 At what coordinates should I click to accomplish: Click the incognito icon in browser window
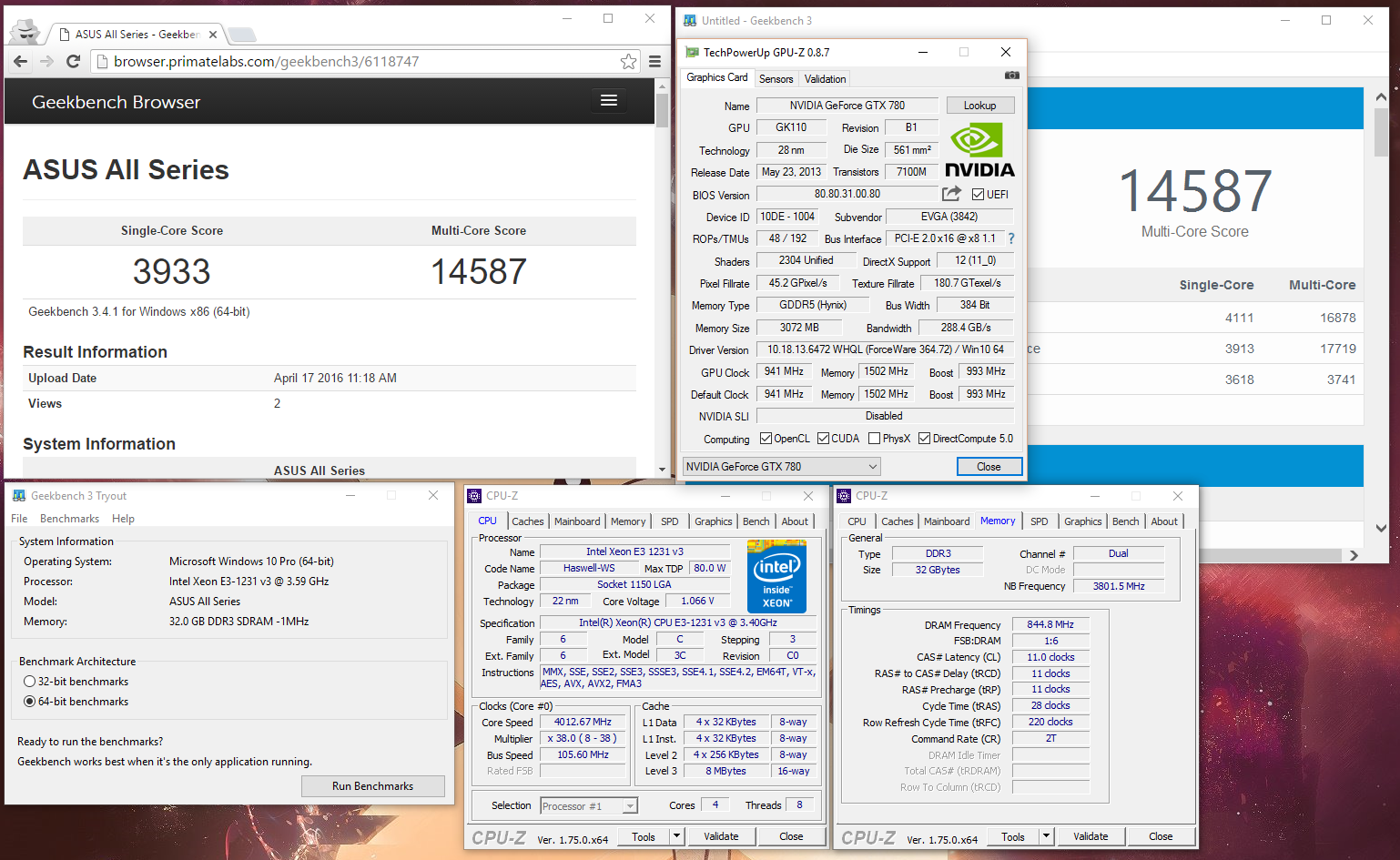(x=25, y=32)
